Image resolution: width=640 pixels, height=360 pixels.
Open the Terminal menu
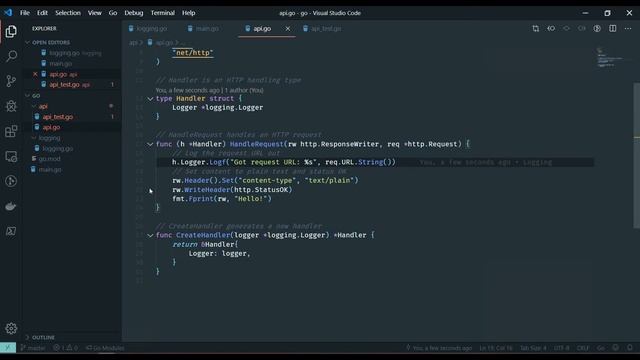(x=162, y=13)
